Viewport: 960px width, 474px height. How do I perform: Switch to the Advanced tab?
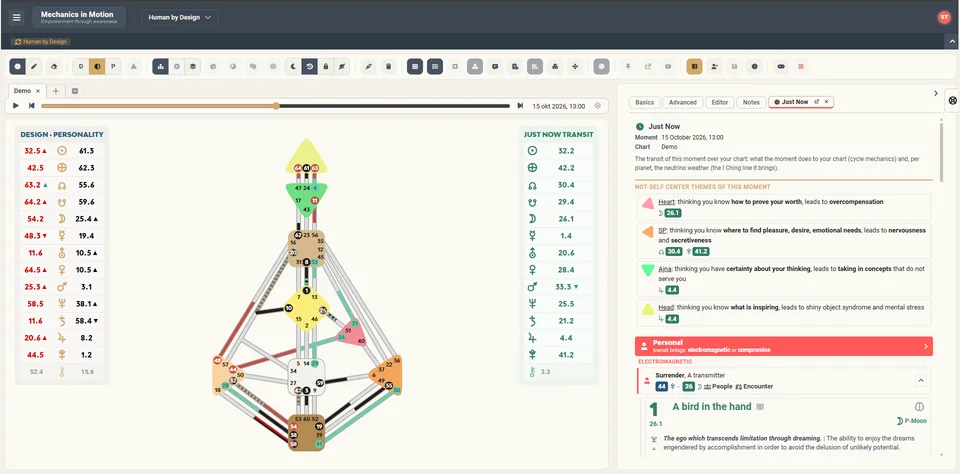682,102
